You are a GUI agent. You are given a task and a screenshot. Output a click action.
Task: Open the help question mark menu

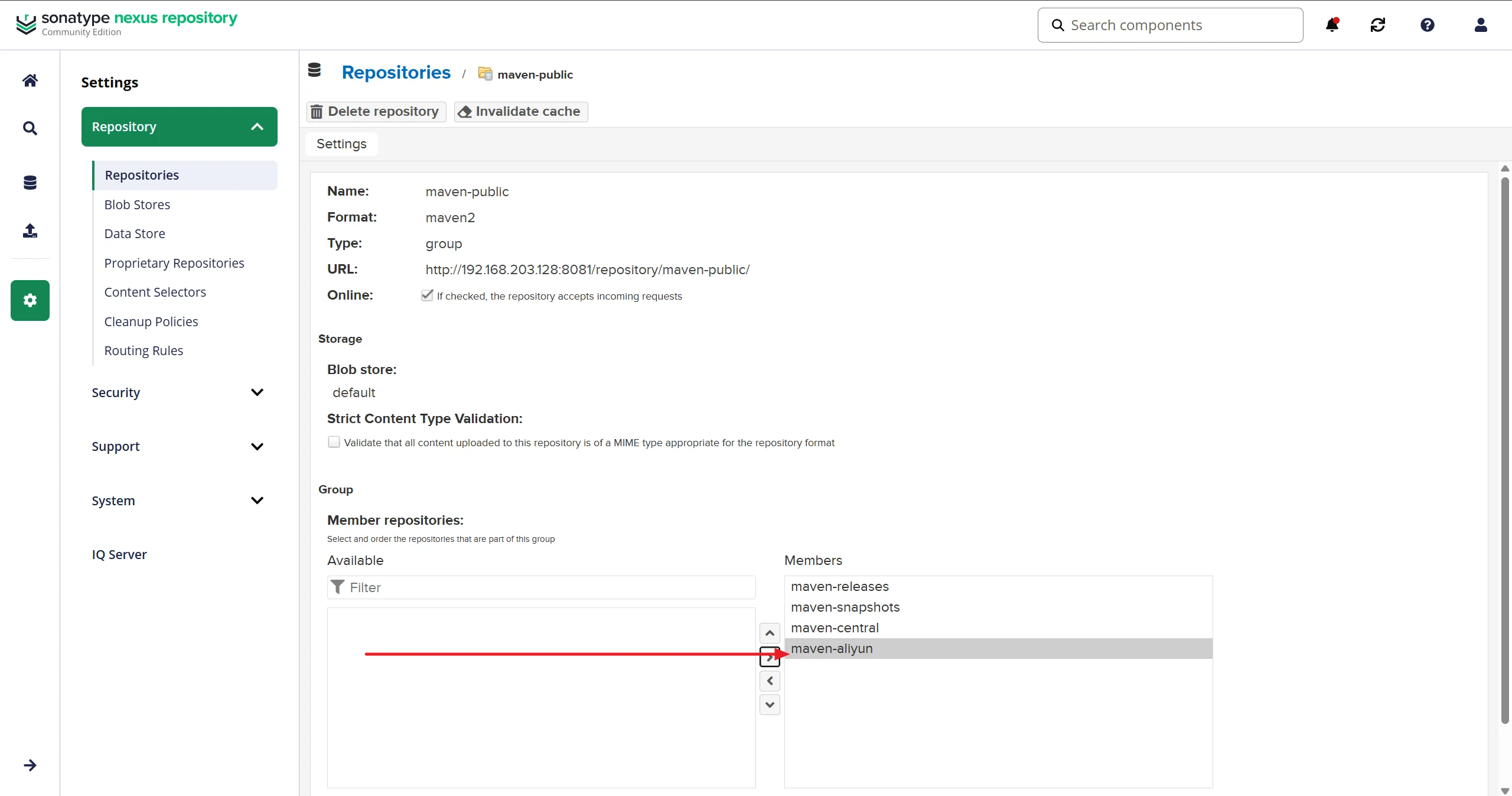pyautogui.click(x=1428, y=25)
